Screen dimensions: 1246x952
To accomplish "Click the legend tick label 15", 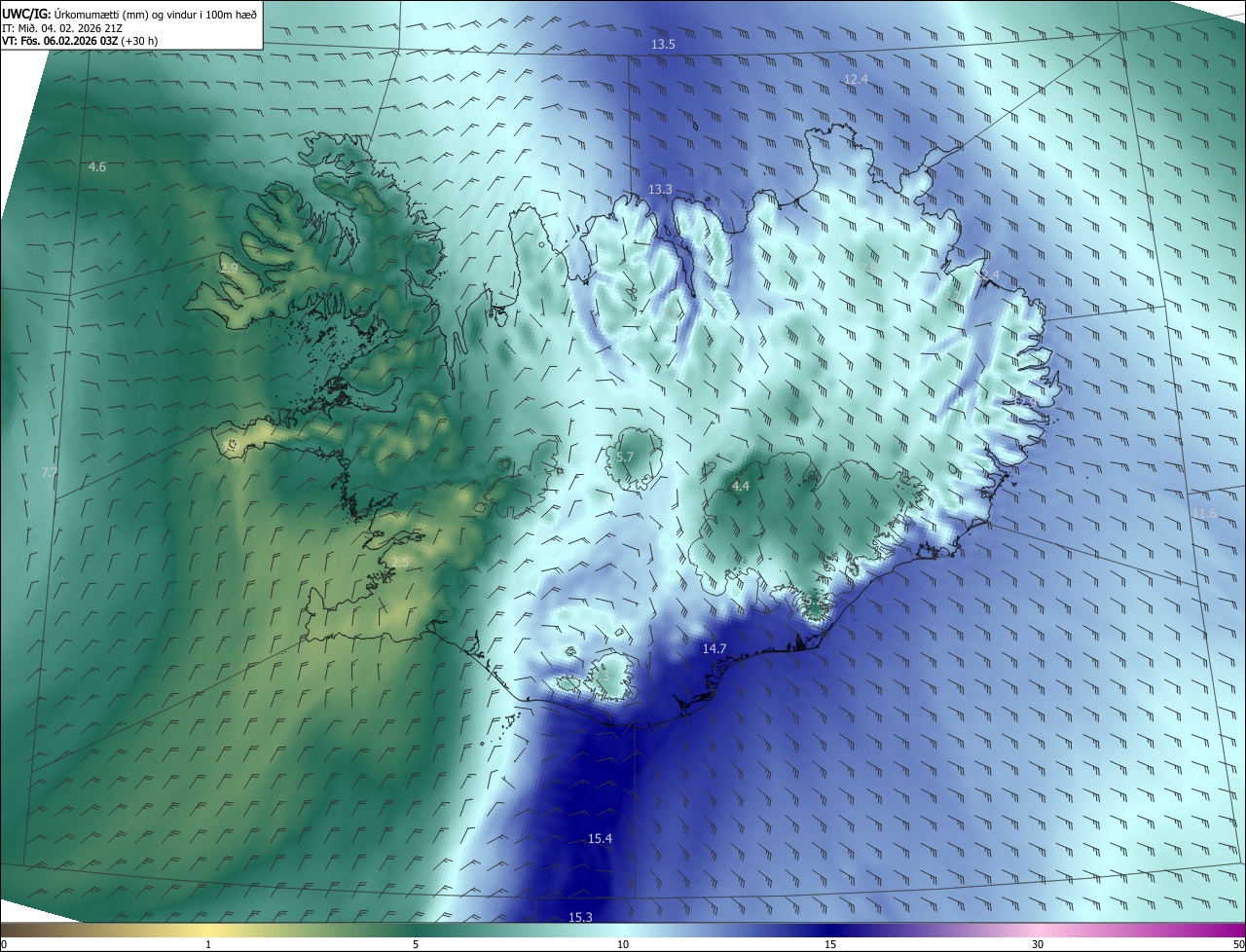I will [830, 944].
